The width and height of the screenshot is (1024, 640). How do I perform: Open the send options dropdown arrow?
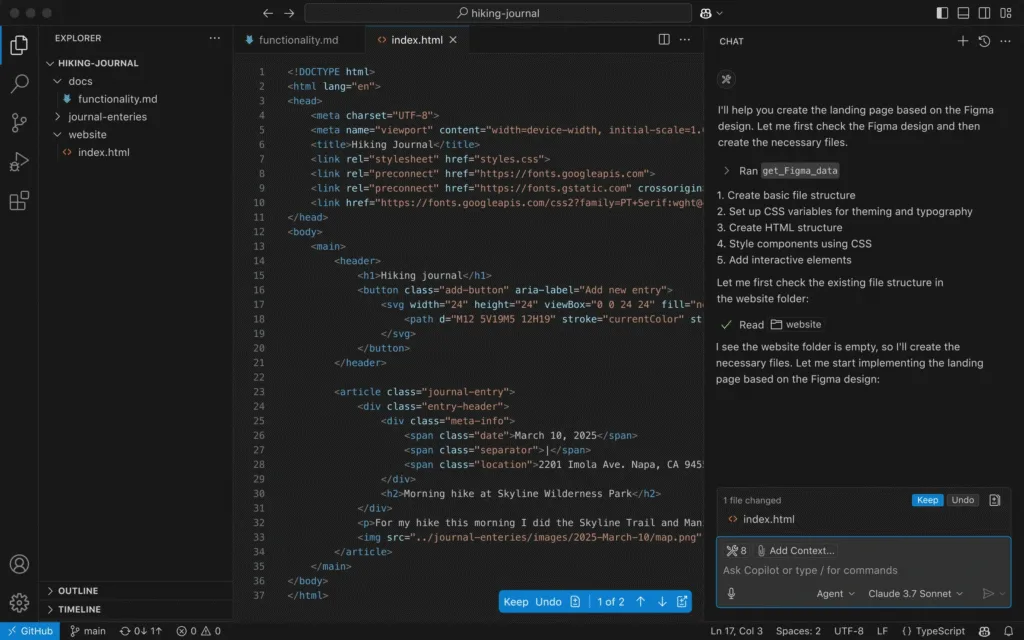pyautogui.click(x=1002, y=594)
